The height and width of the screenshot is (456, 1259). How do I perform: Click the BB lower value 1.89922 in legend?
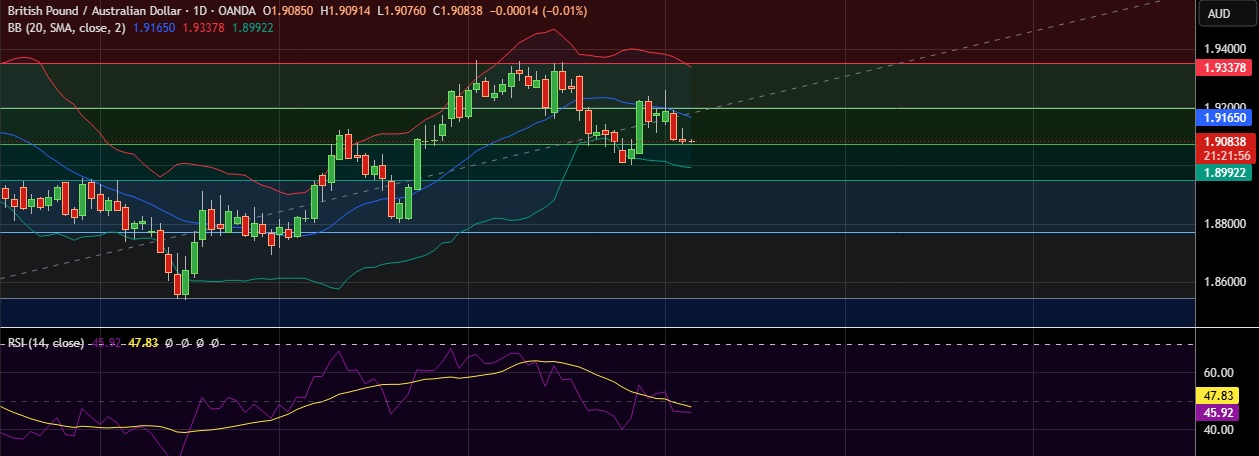(x=252, y=27)
